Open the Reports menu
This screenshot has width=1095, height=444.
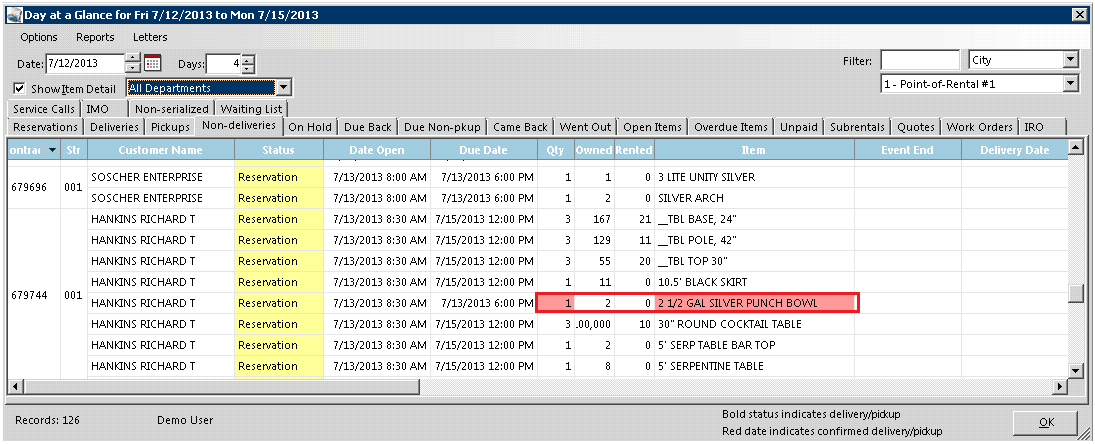(95, 37)
